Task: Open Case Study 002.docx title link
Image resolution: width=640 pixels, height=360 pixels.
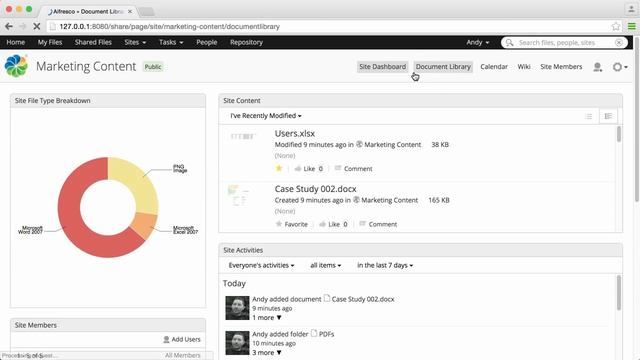Action: tap(316, 189)
